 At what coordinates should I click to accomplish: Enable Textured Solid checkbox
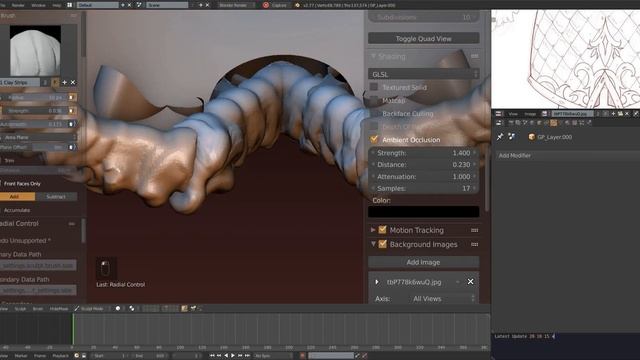pyautogui.click(x=374, y=87)
